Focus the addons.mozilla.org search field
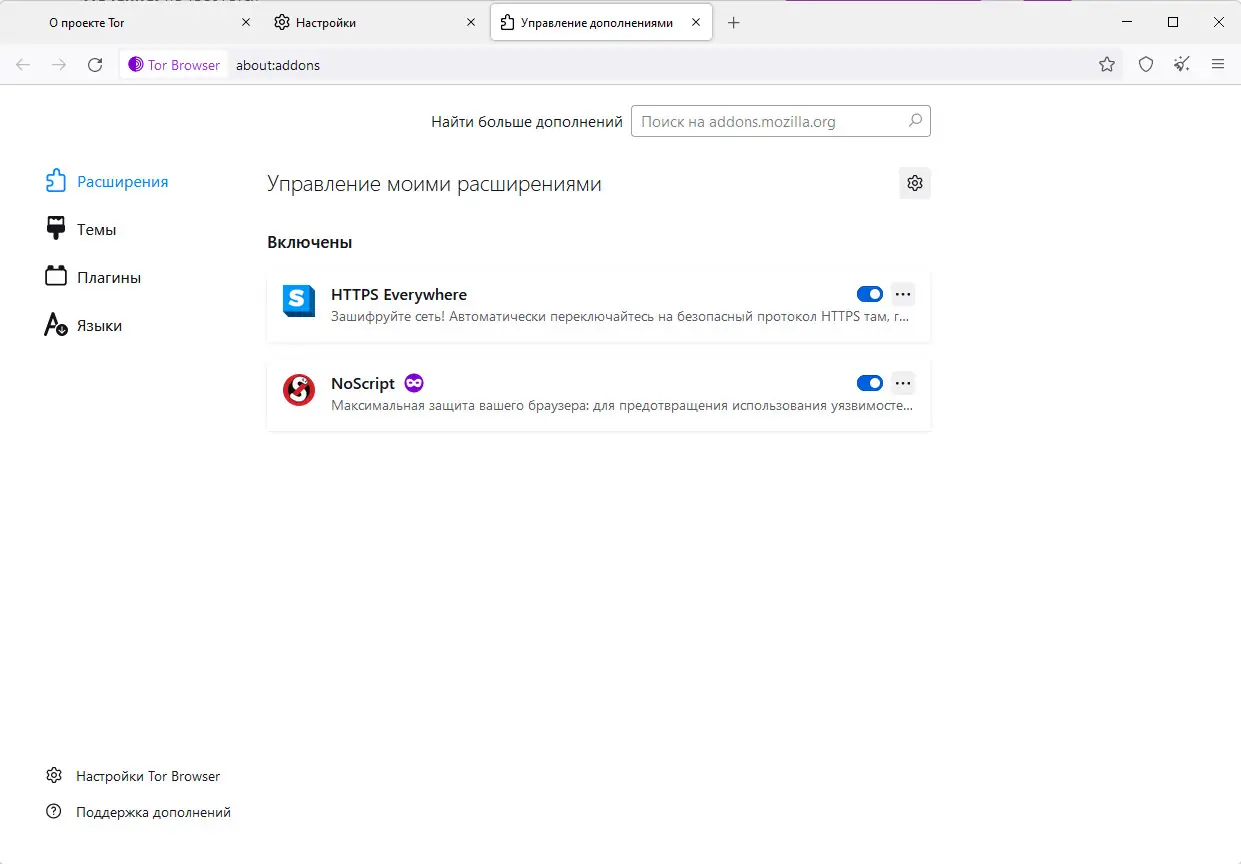 (781, 122)
